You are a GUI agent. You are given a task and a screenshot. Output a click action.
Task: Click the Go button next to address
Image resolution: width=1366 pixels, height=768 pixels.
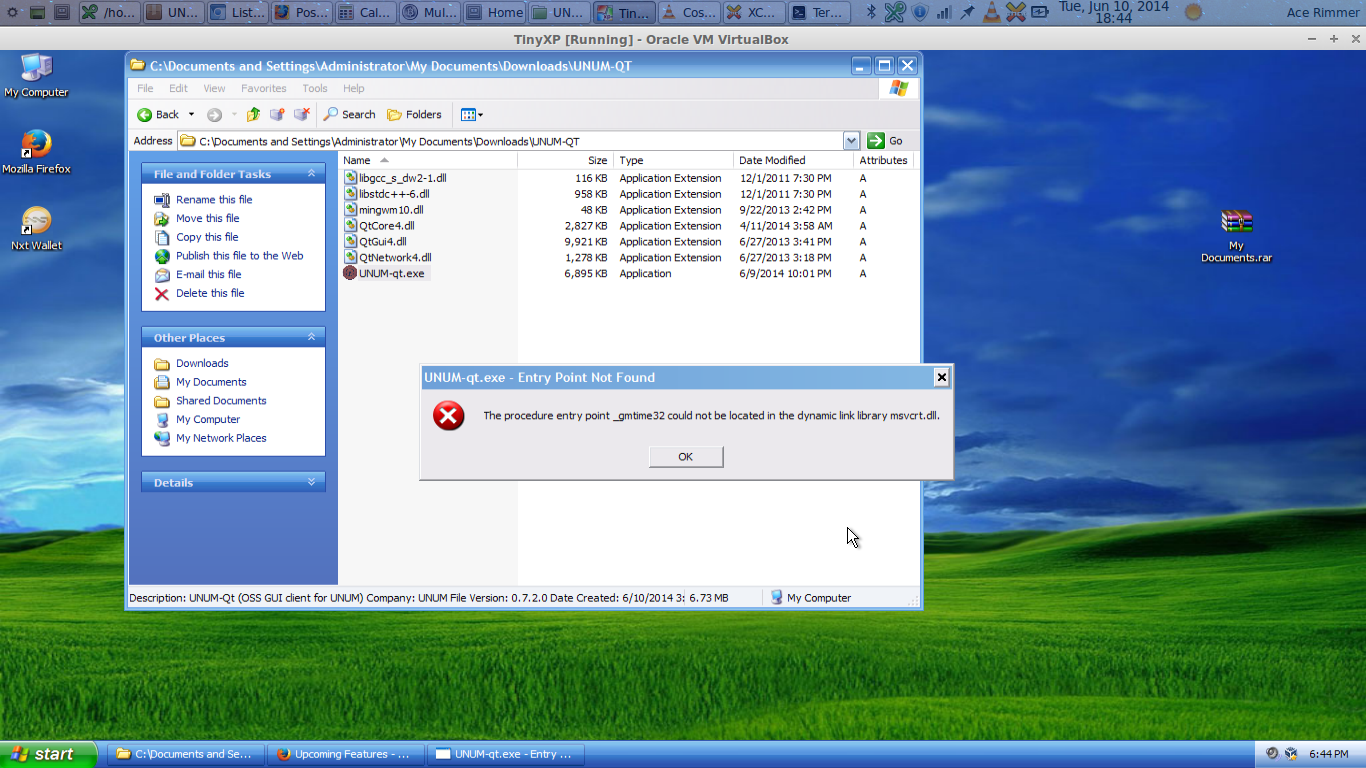click(x=886, y=141)
